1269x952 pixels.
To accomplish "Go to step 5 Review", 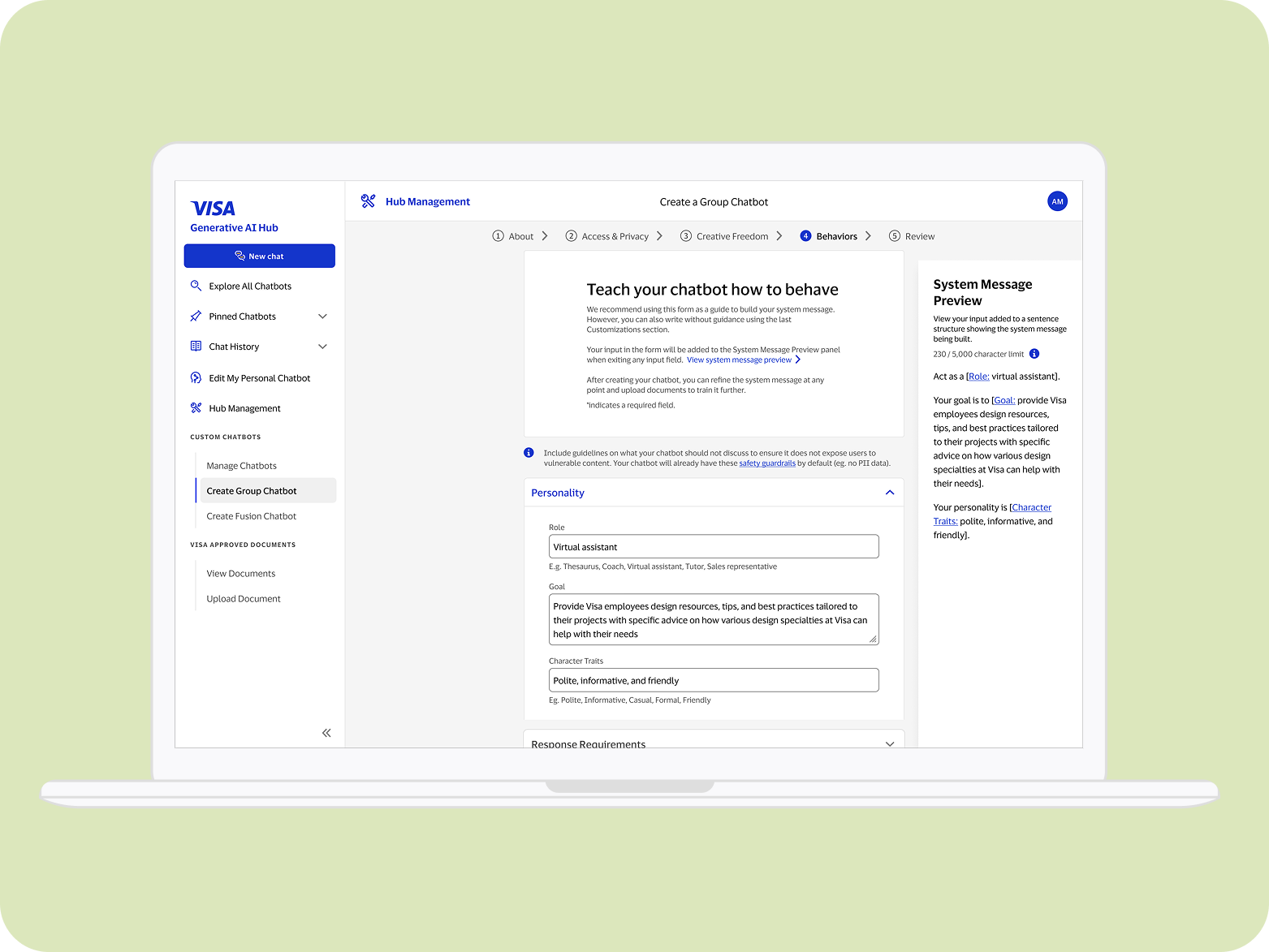I will coord(912,236).
